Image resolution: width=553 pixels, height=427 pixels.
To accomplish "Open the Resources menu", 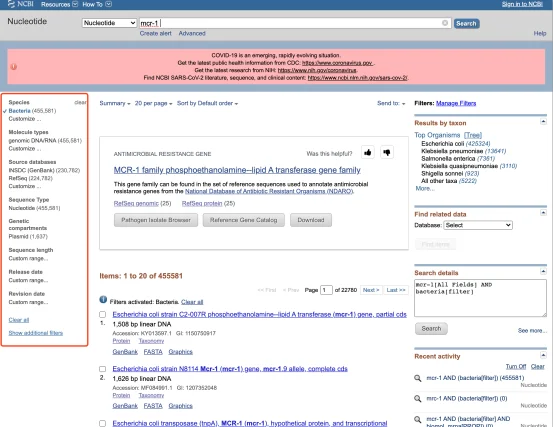I will [59, 4].
